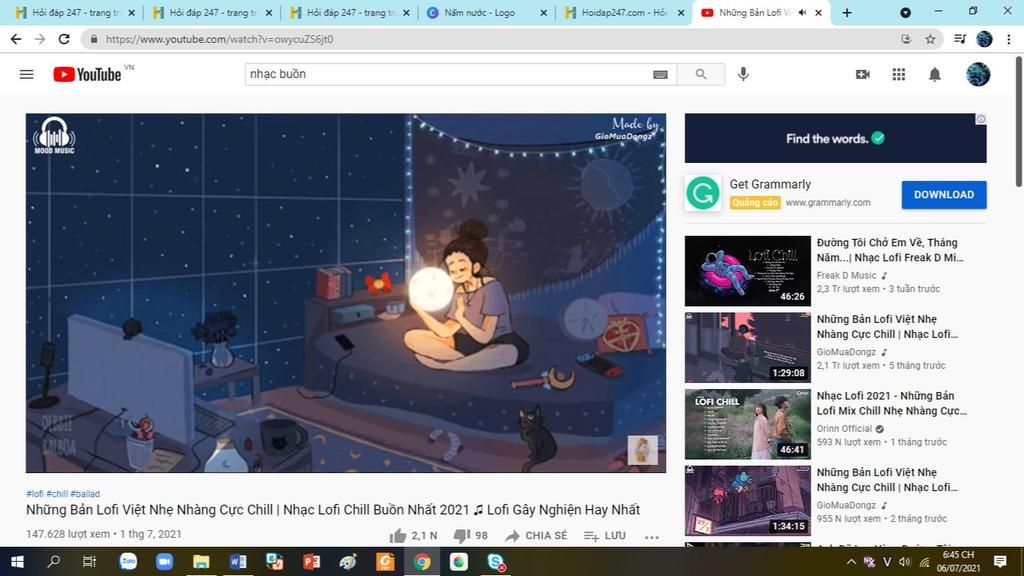The height and width of the screenshot is (576, 1024).
Task: Open the YouTube apps grid
Action: [x=899, y=74]
